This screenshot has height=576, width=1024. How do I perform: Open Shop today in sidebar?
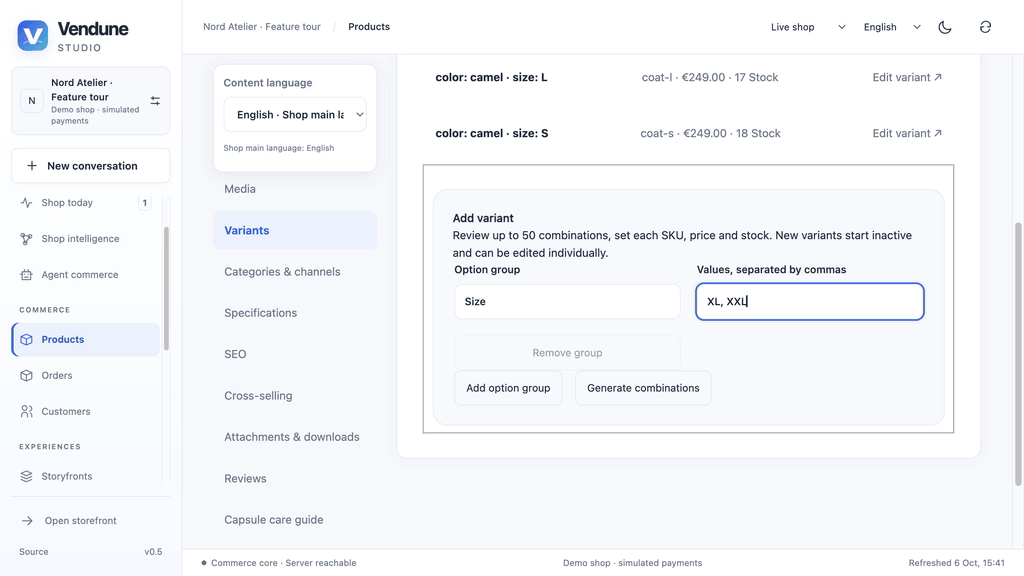(x=86, y=202)
